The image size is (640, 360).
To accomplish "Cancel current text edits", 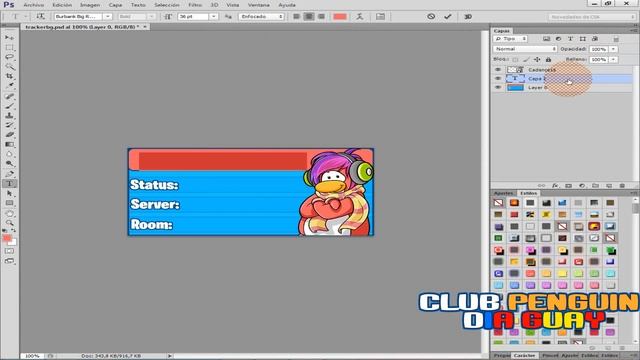I will (x=431, y=16).
